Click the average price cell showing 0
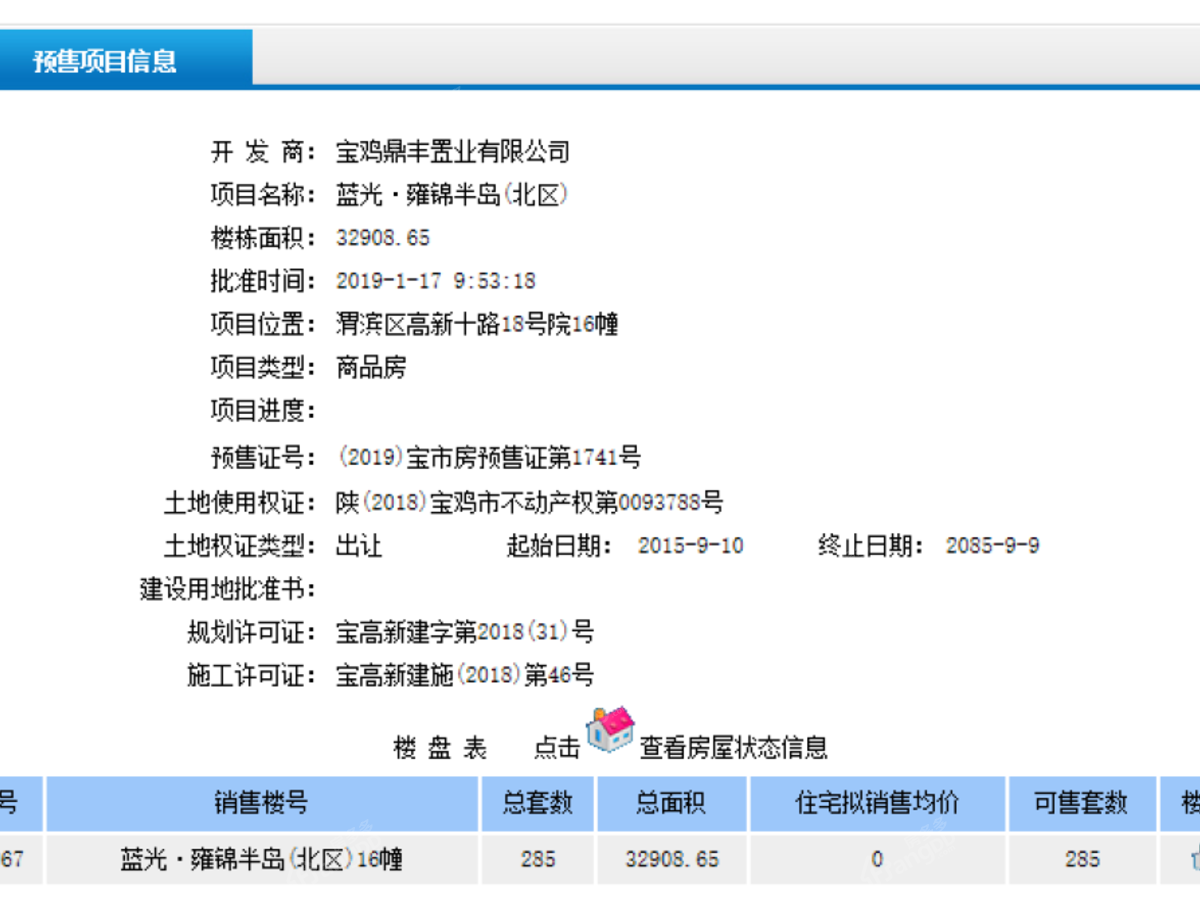 click(x=877, y=859)
